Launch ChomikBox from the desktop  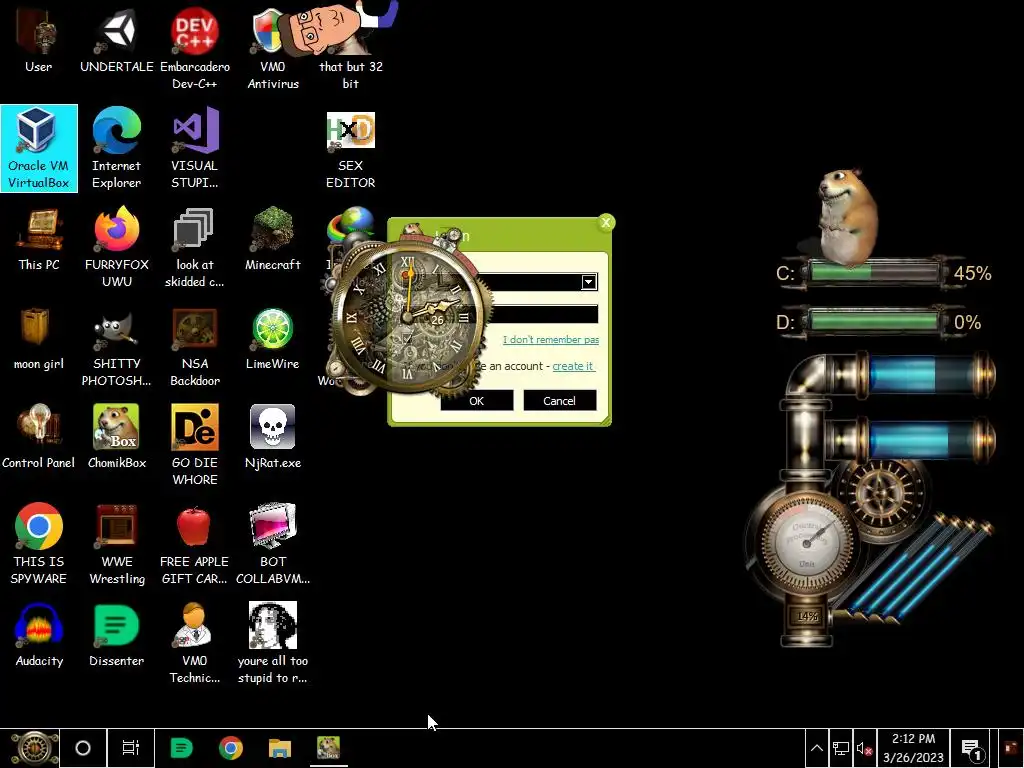coord(116,436)
